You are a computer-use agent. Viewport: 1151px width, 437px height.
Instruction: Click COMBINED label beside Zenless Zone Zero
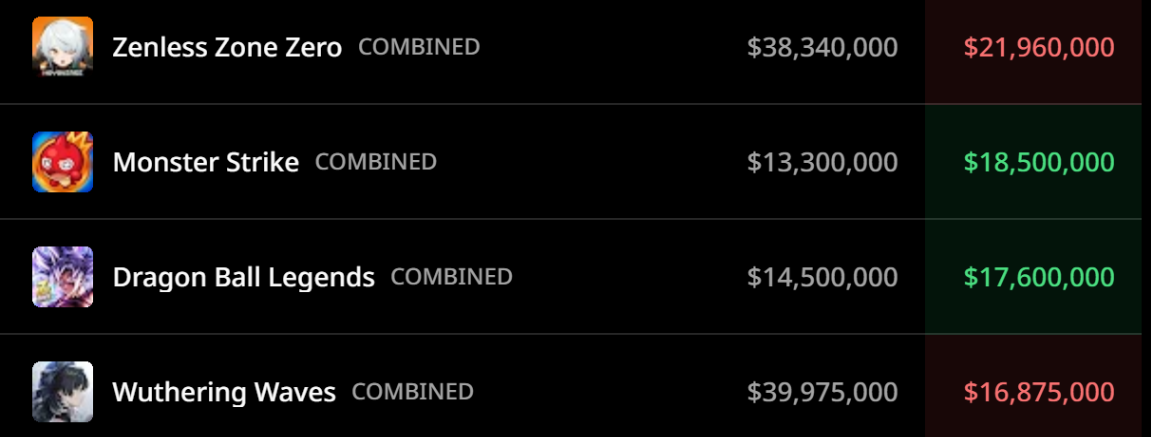pos(419,47)
